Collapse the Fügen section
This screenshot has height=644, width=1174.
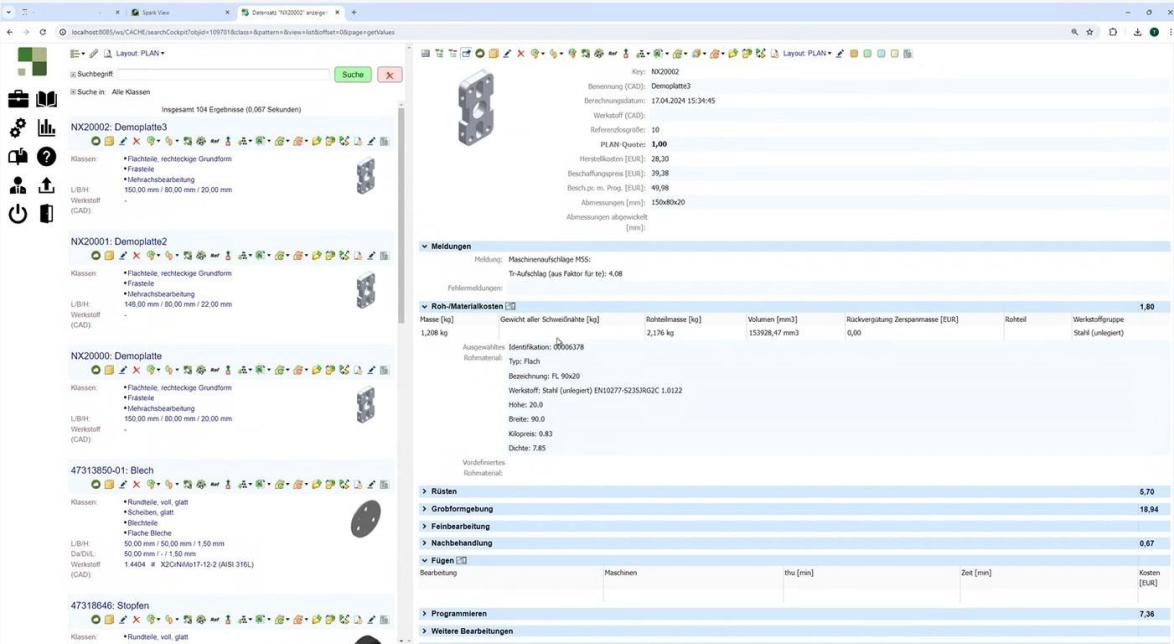425,560
